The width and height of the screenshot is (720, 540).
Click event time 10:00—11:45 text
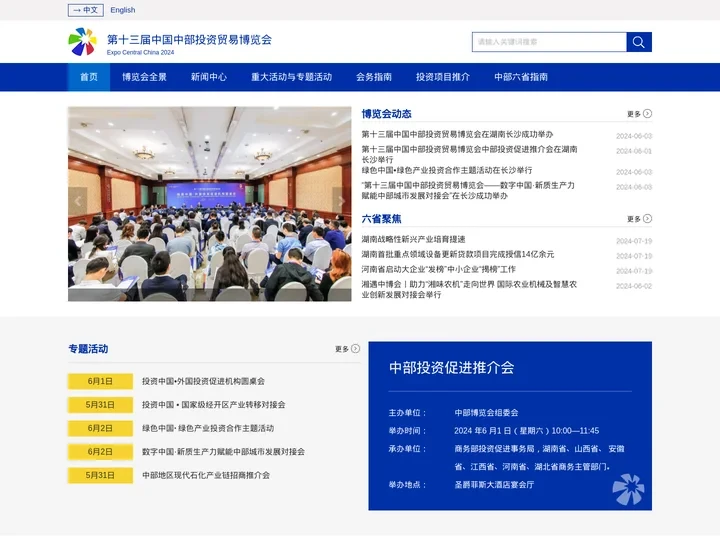point(575,431)
